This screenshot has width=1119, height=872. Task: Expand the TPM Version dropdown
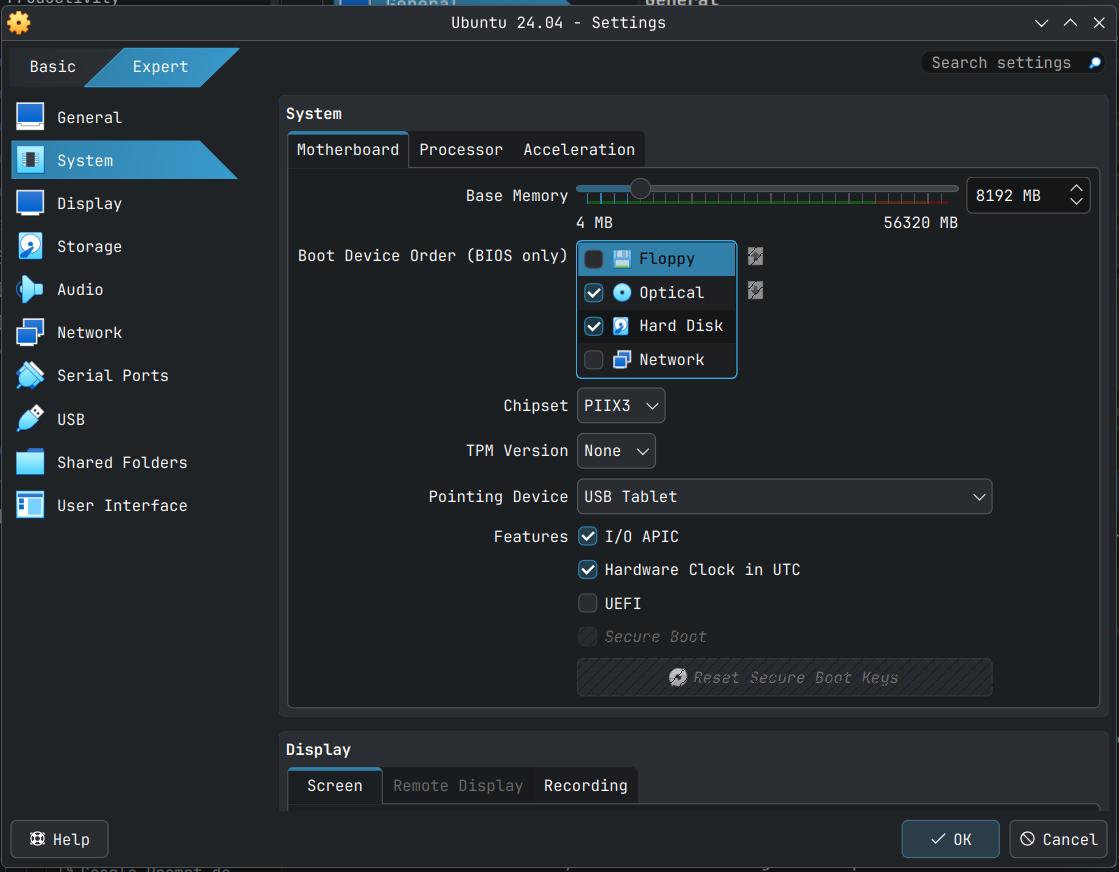point(616,451)
